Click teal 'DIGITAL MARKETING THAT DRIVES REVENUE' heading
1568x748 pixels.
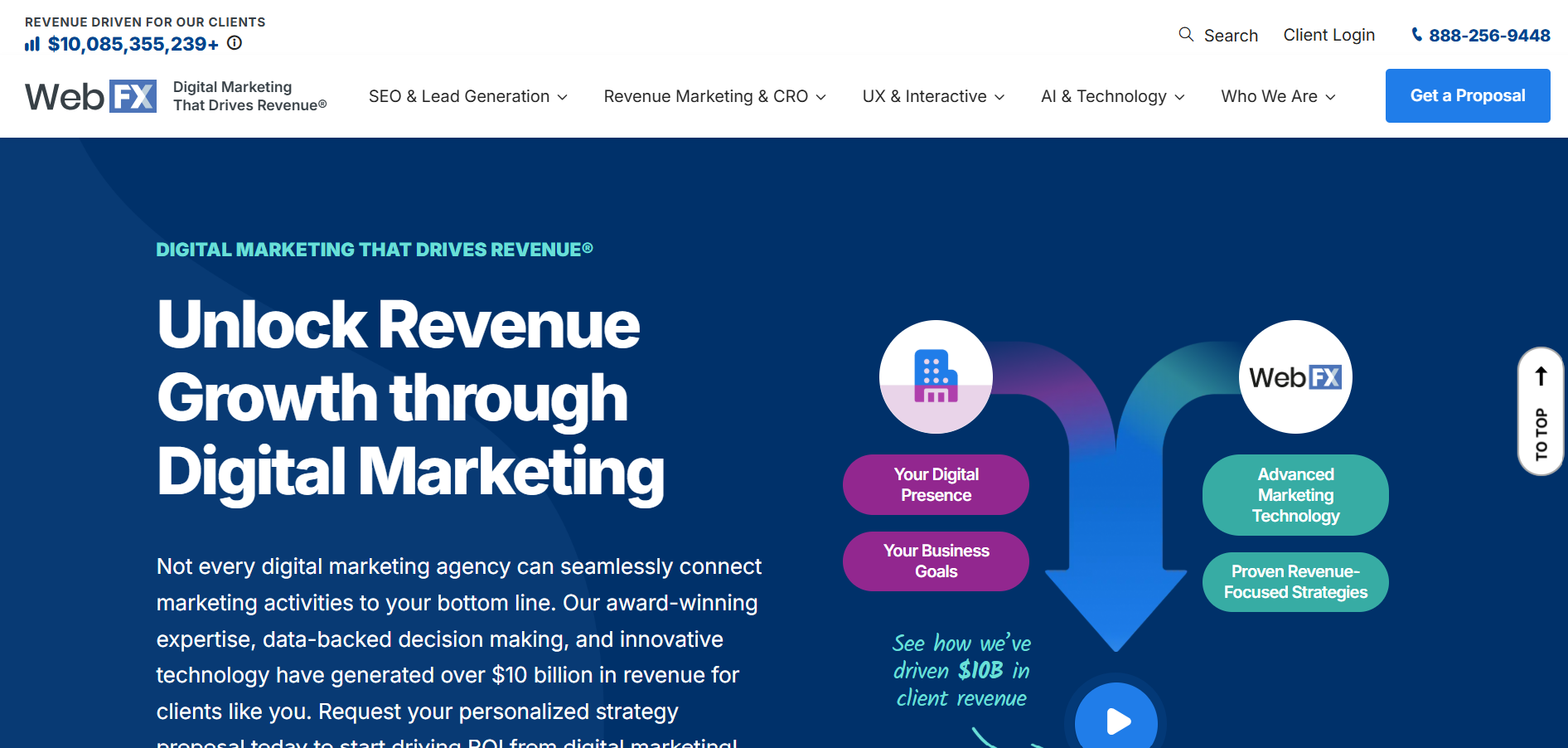point(375,250)
